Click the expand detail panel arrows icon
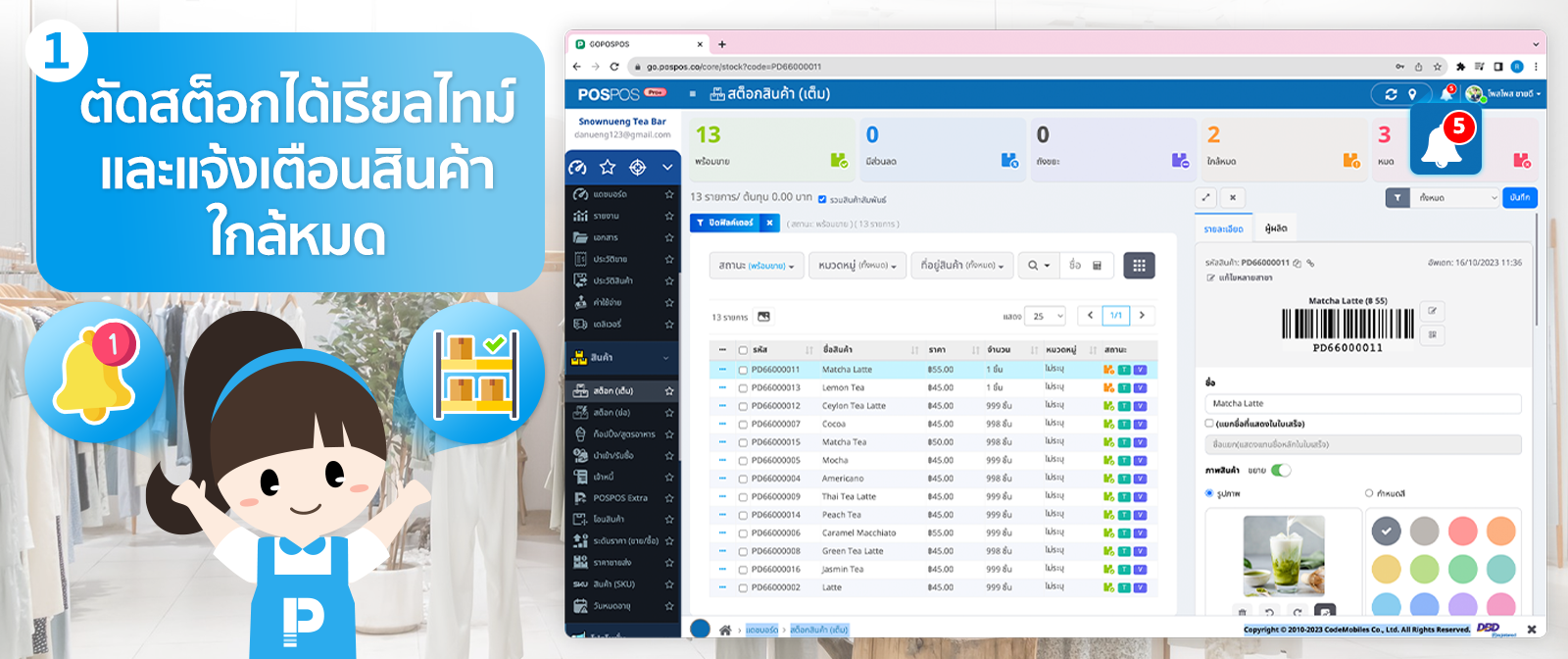Image resolution: width=1568 pixels, height=659 pixels. click(x=1206, y=197)
